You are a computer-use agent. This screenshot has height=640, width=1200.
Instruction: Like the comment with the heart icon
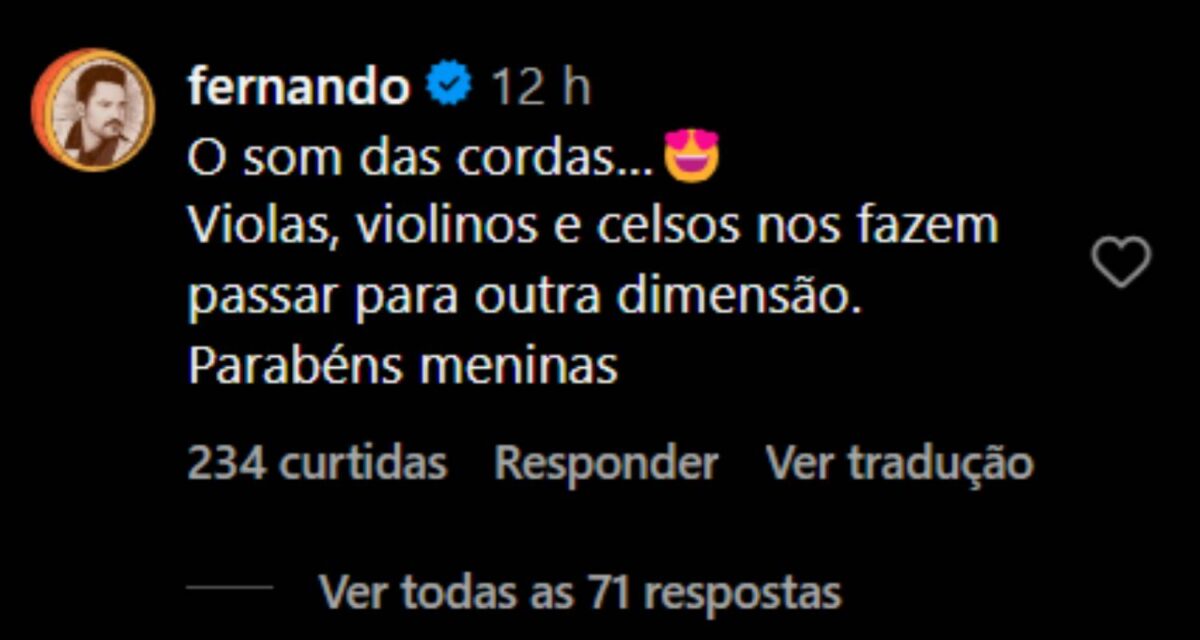click(1120, 264)
